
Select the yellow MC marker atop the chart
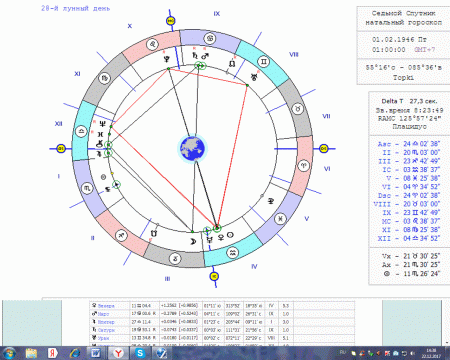(x=171, y=21)
